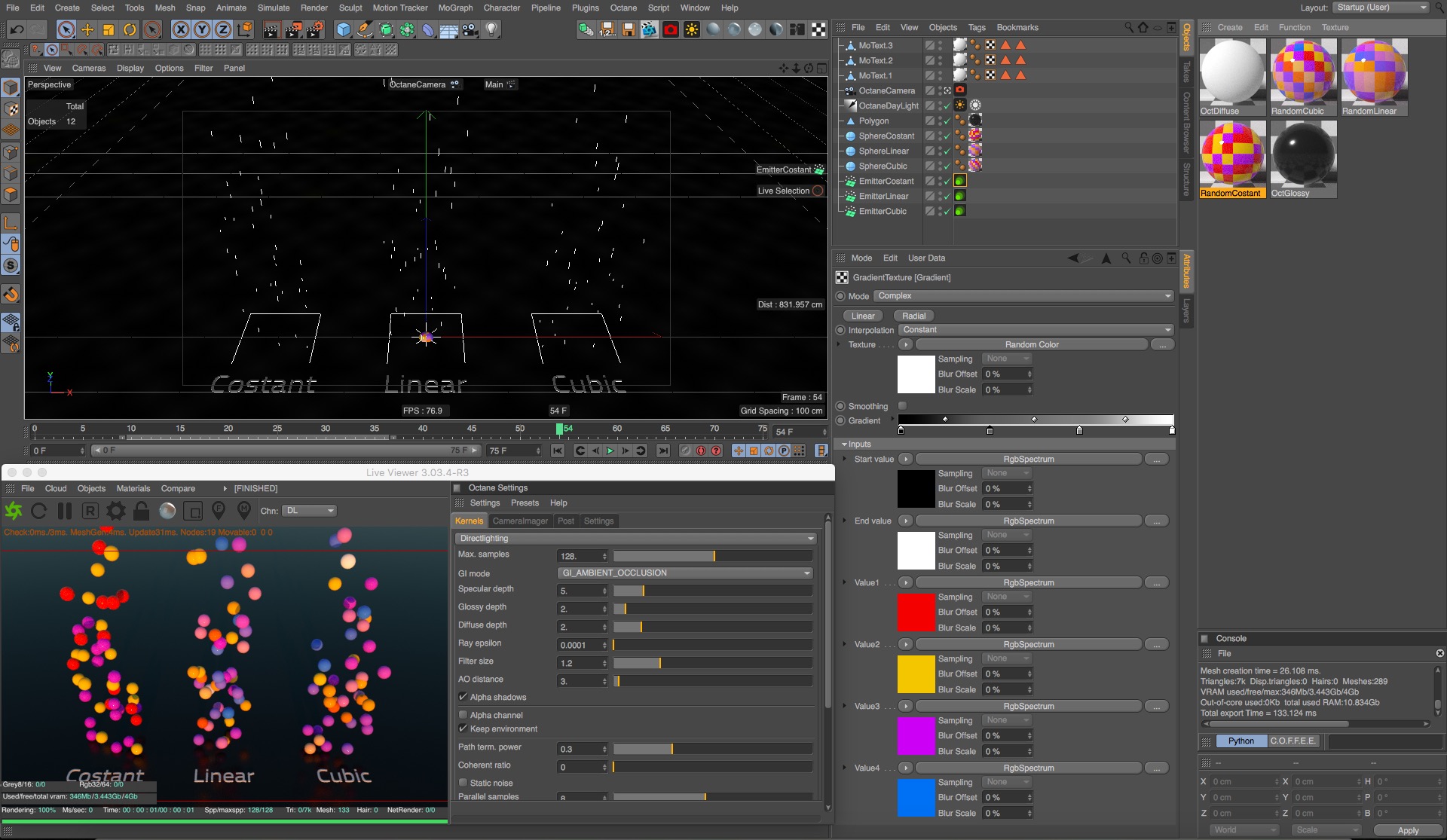
Task: Open Edit Render Settings clapperboard icon
Action: click(x=314, y=29)
